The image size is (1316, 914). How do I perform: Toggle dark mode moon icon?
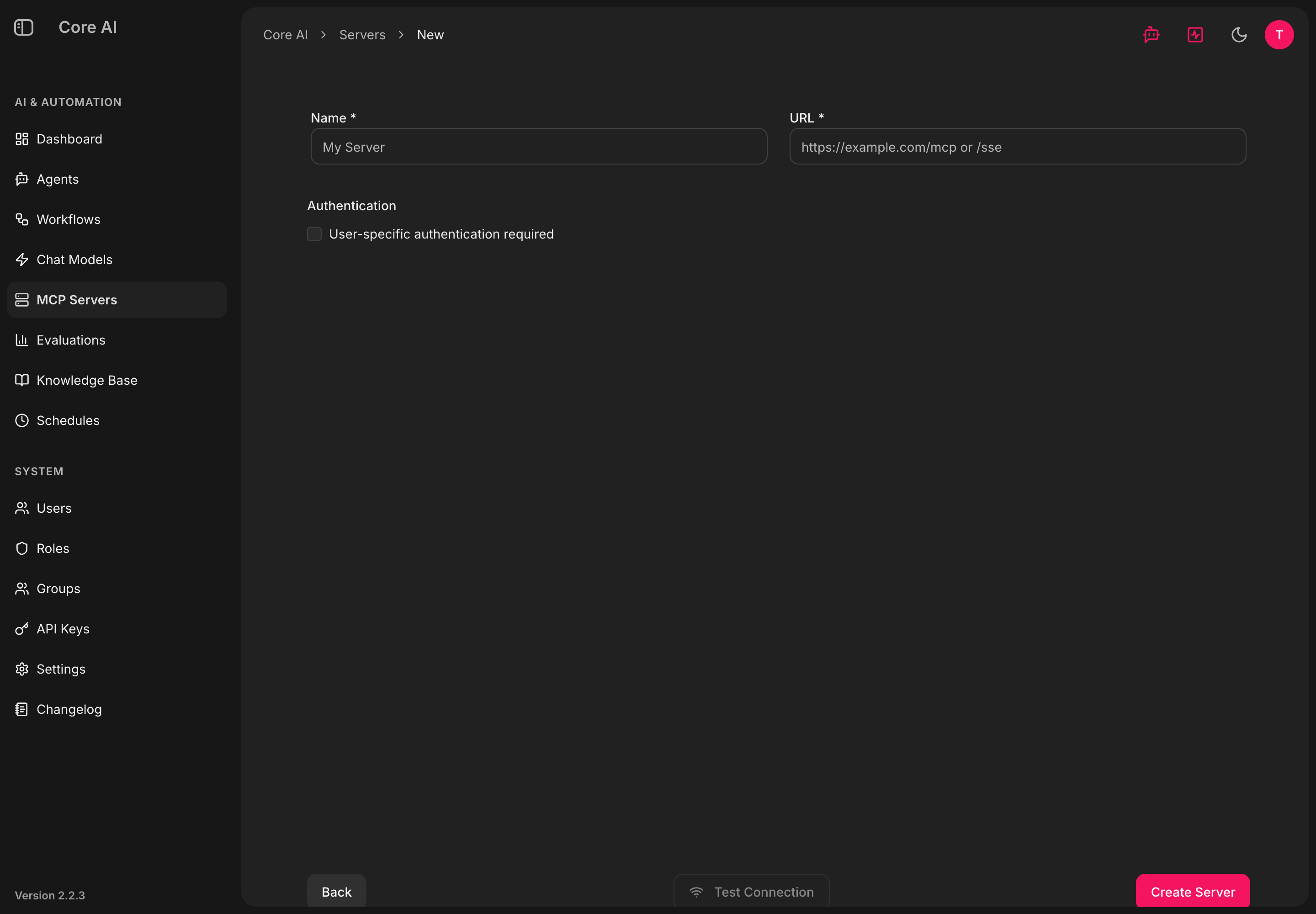tap(1239, 35)
